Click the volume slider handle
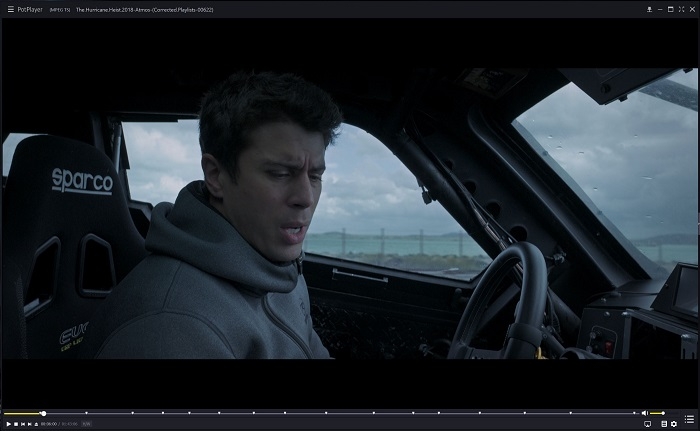Image resolution: width=700 pixels, height=431 pixels. point(664,413)
